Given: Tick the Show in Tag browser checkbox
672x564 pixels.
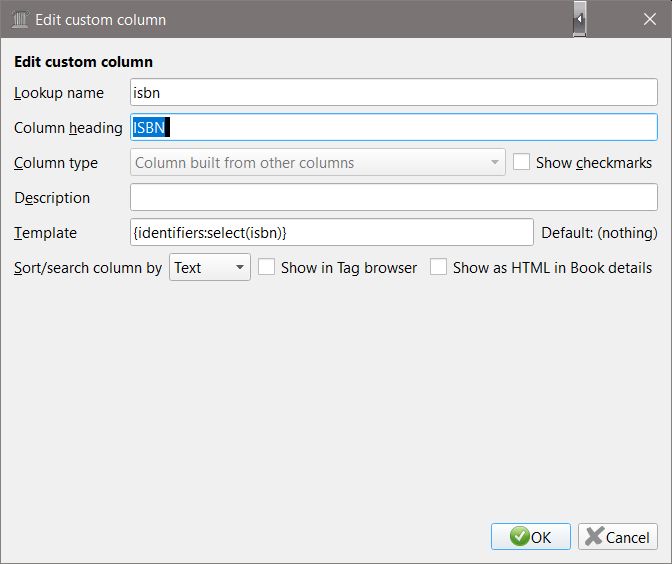Looking at the screenshot, I should [267, 268].
